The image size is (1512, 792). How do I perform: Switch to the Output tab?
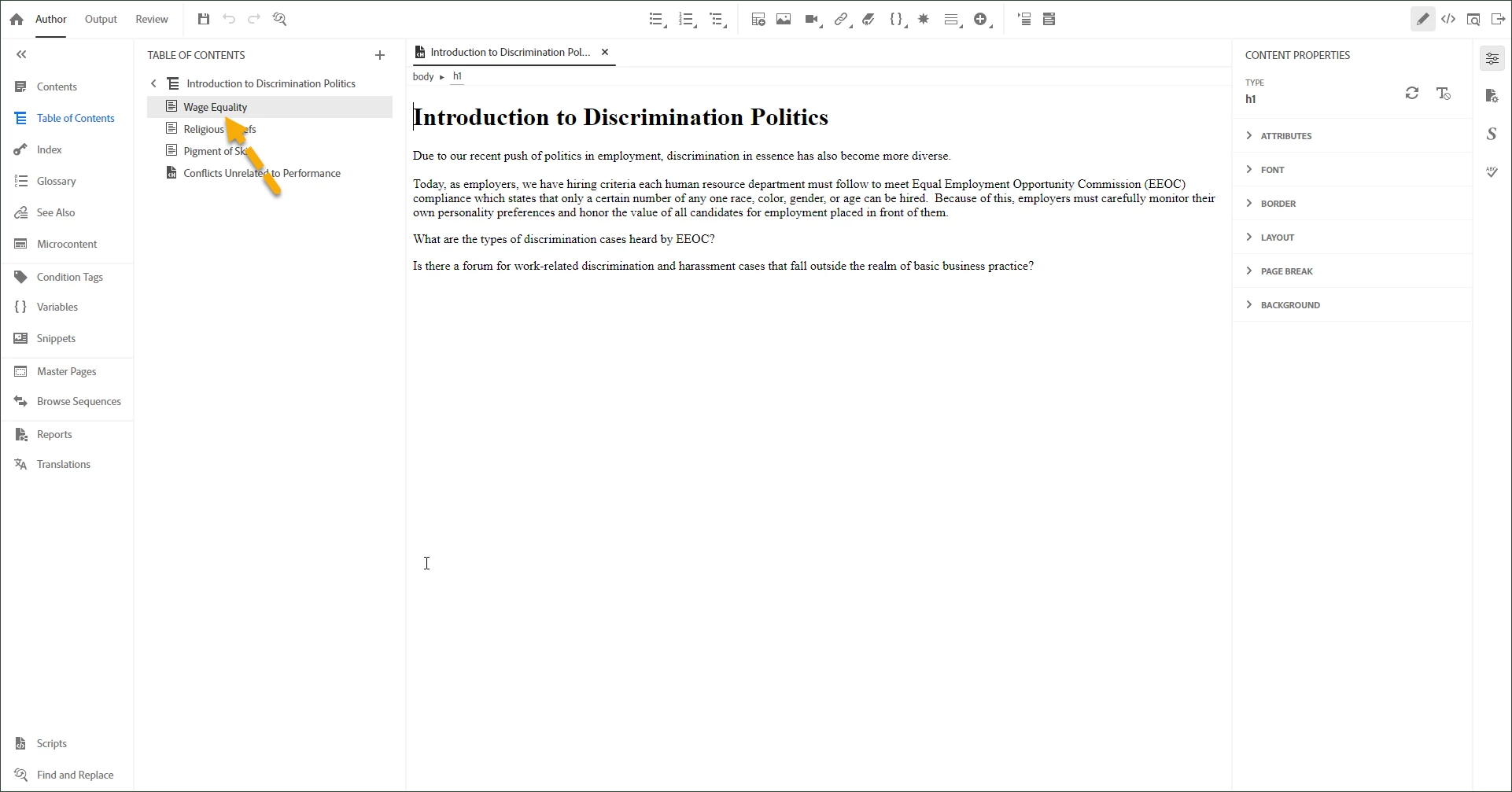[101, 19]
